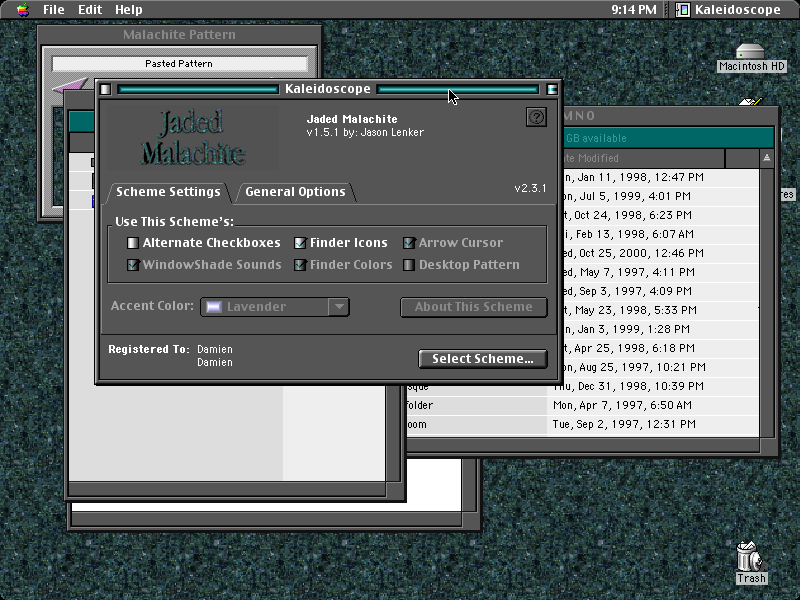Select the Trash icon on desktop
Screen dimensions: 800x600
751,563
